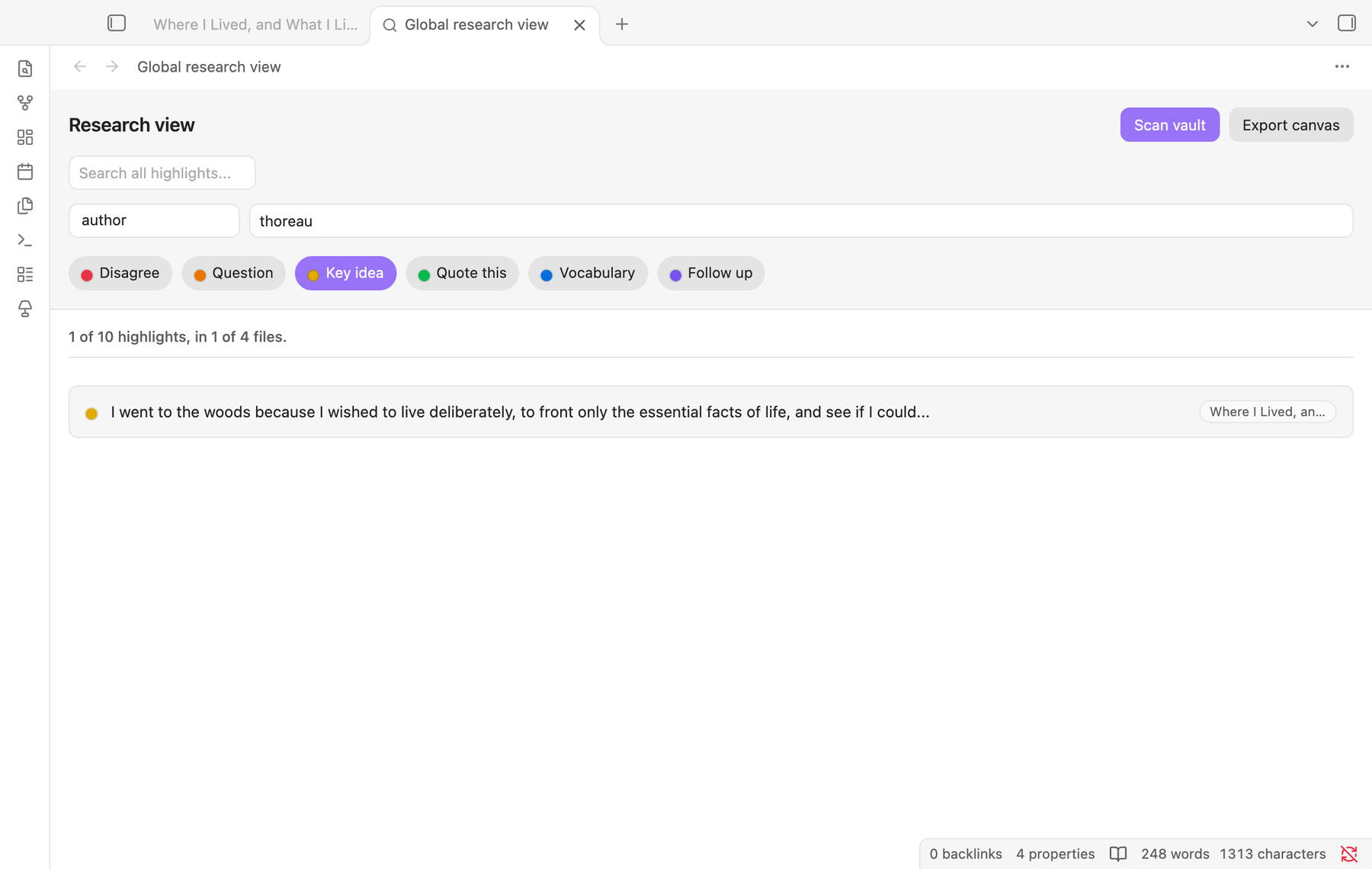
Task: Toggle the Question filter chip
Action: pyautogui.click(x=233, y=273)
